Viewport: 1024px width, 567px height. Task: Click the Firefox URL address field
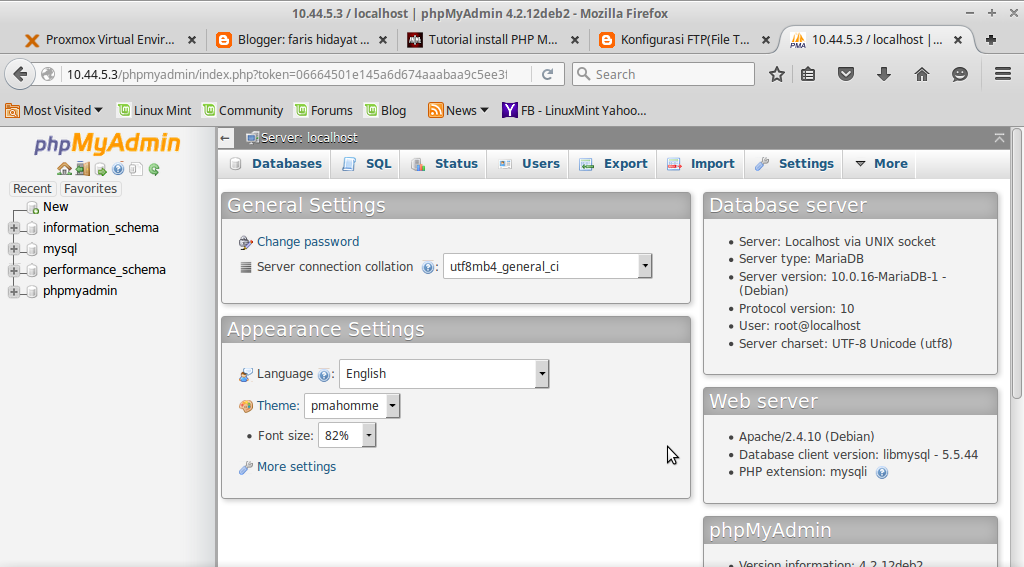287,74
